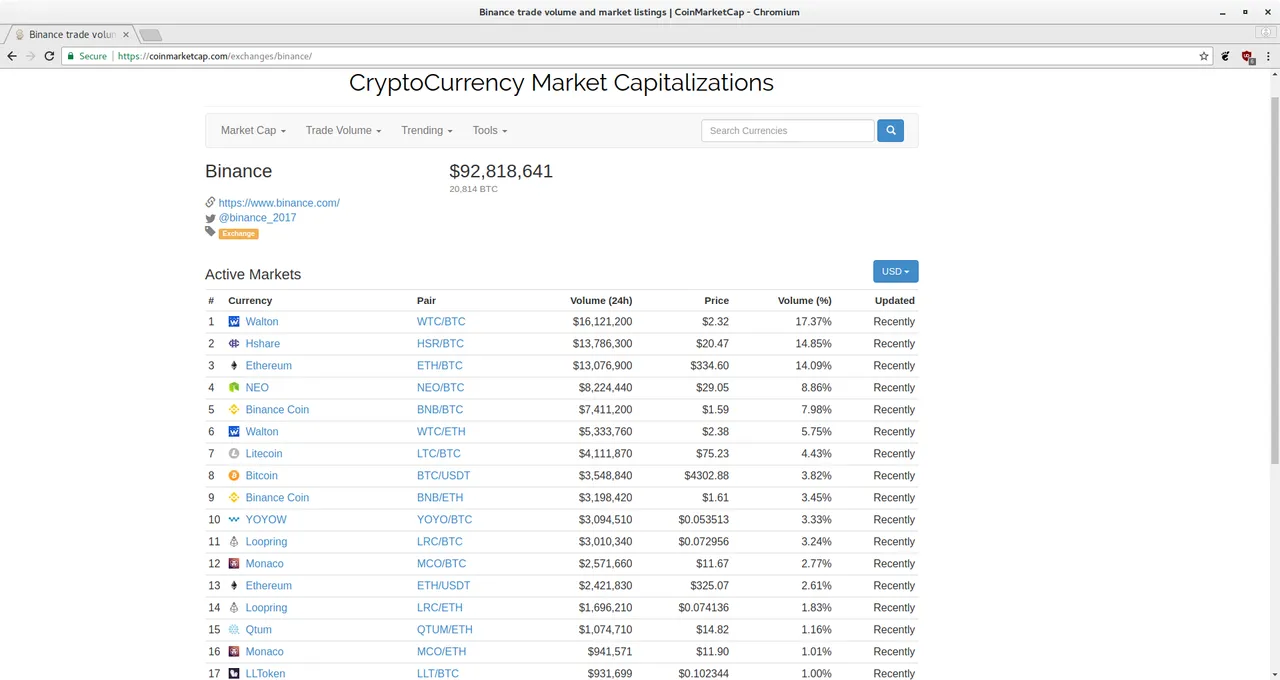Click the Hshare coin icon
The height and width of the screenshot is (680, 1280).
[234, 344]
